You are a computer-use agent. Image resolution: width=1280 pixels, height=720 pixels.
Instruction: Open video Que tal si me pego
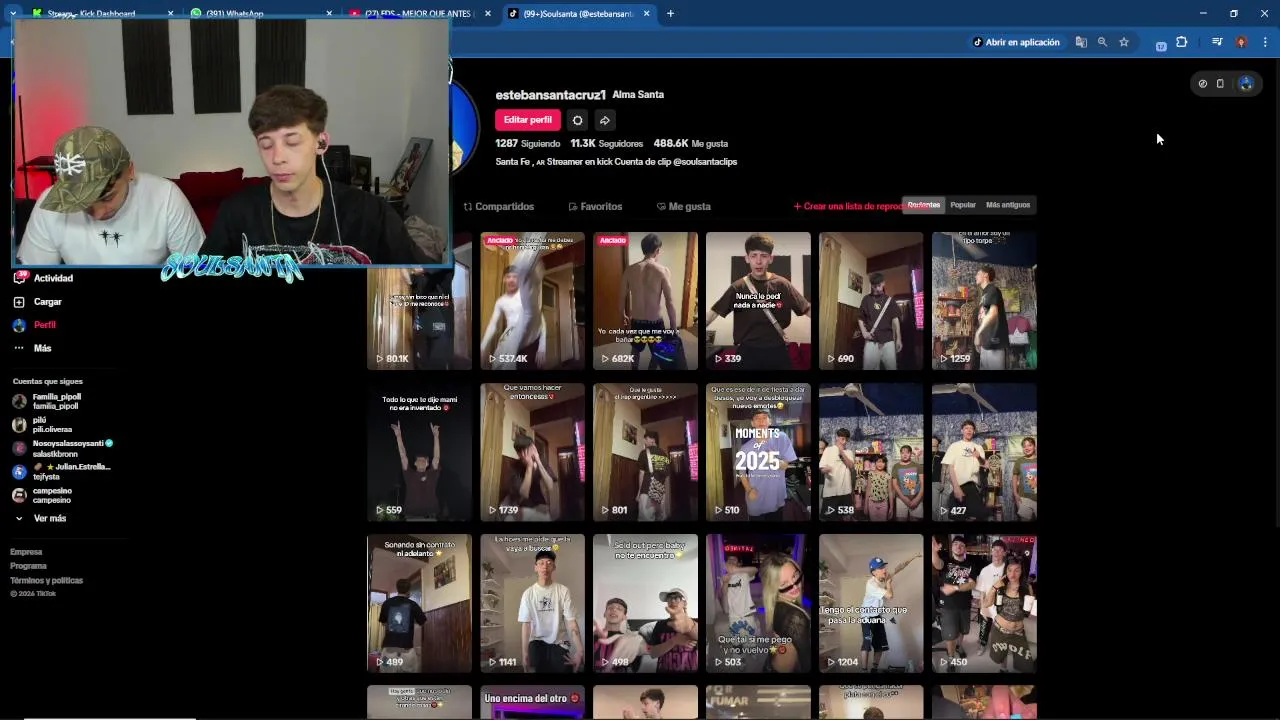coord(758,603)
